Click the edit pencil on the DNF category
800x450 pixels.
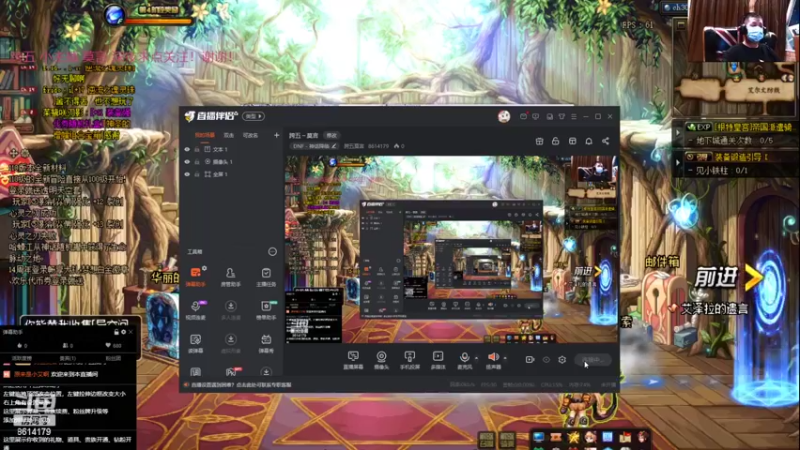[x=334, y=146]
